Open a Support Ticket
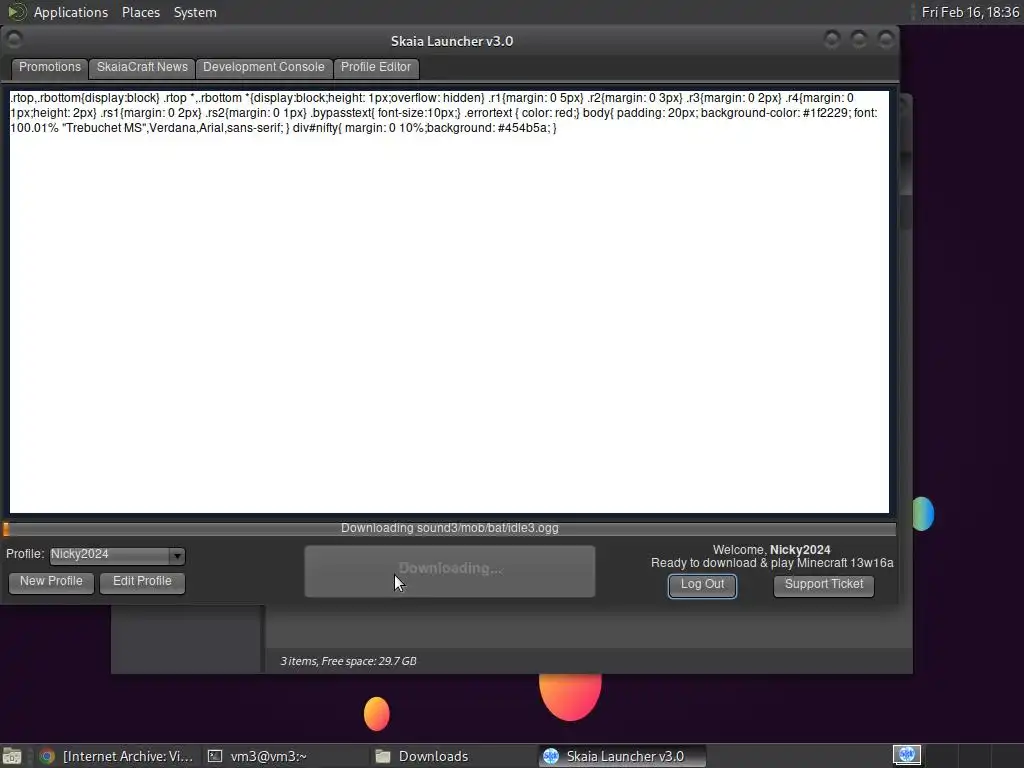Image resolution: width=1024 pixels, height=768 pixels. [x=824, y=585]
